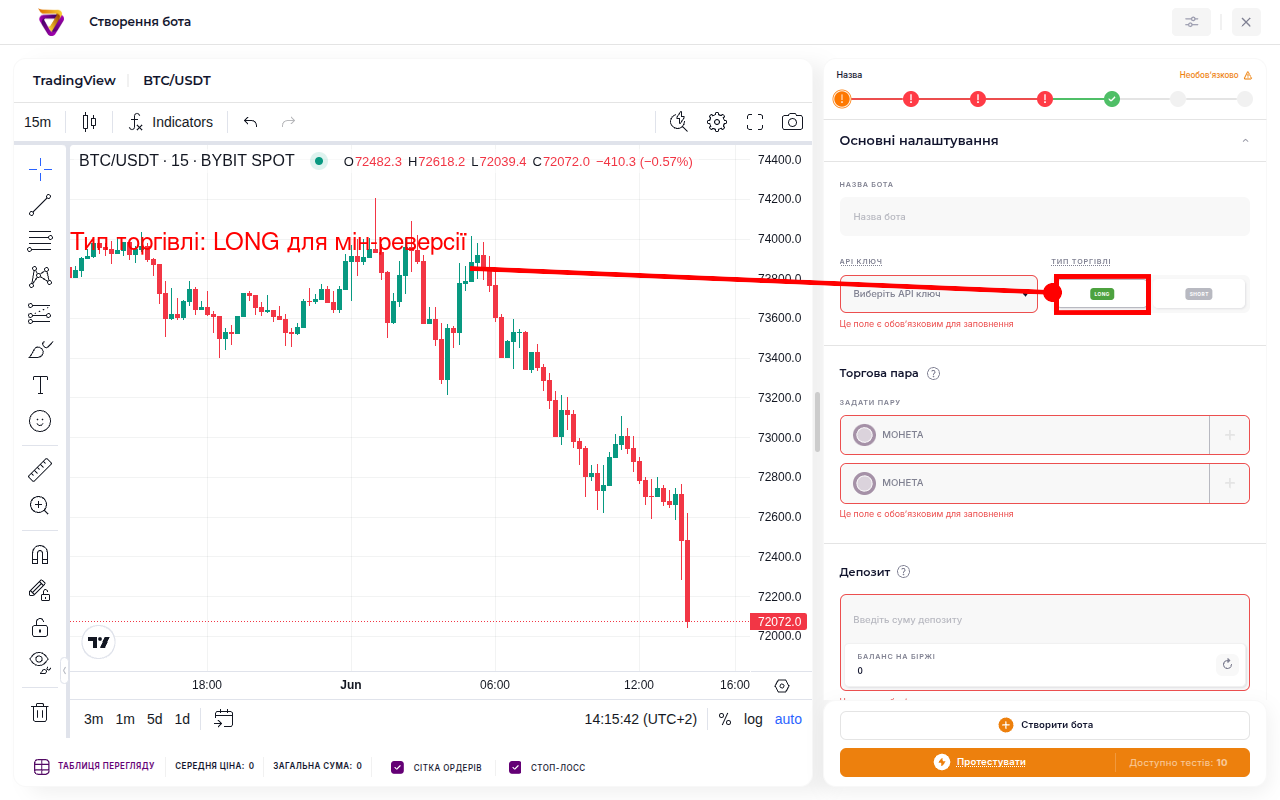Select the SHORT trade type

click(1198, 294)
